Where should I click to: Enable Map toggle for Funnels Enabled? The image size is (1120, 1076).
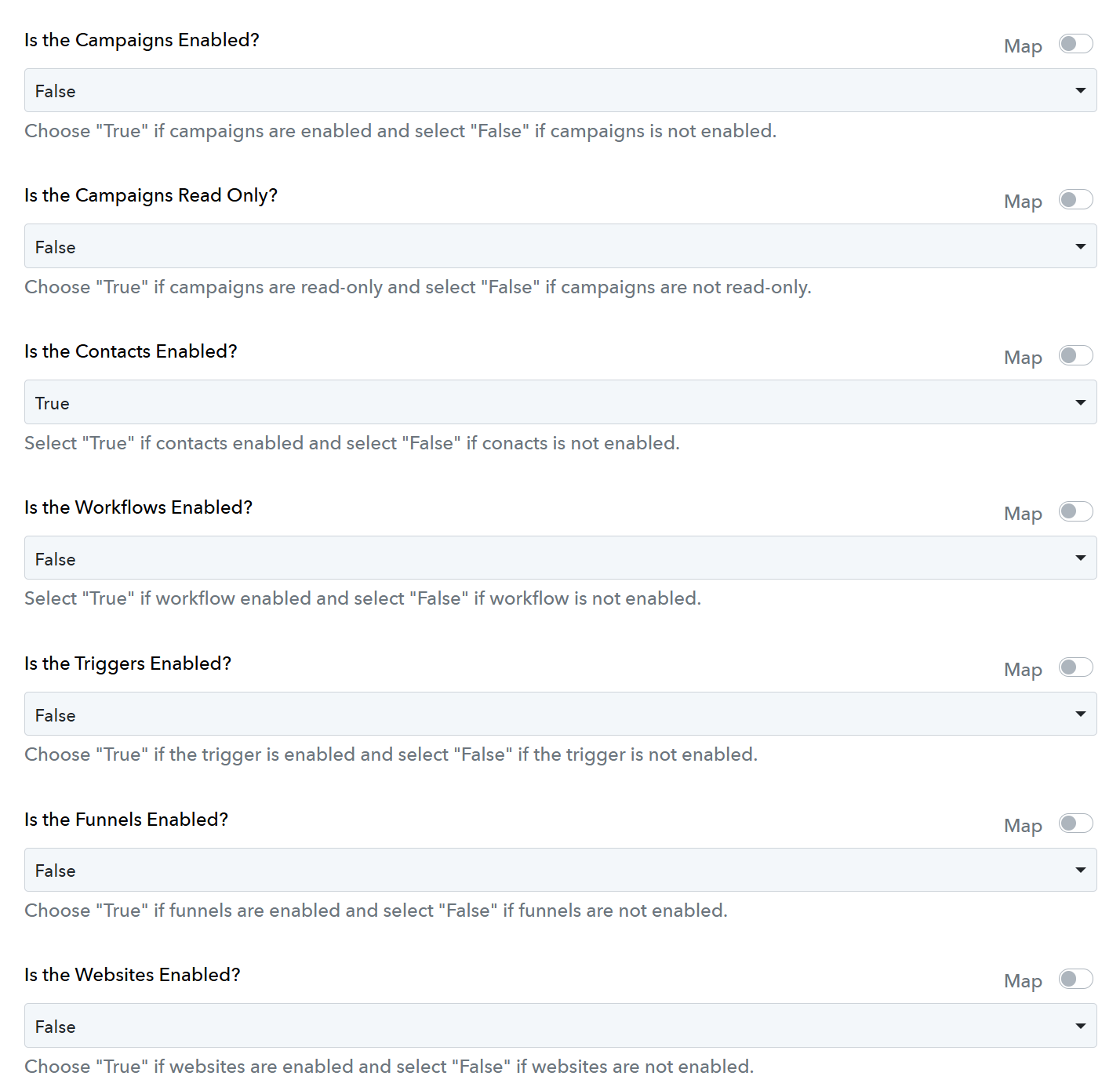coord(1075,823)
